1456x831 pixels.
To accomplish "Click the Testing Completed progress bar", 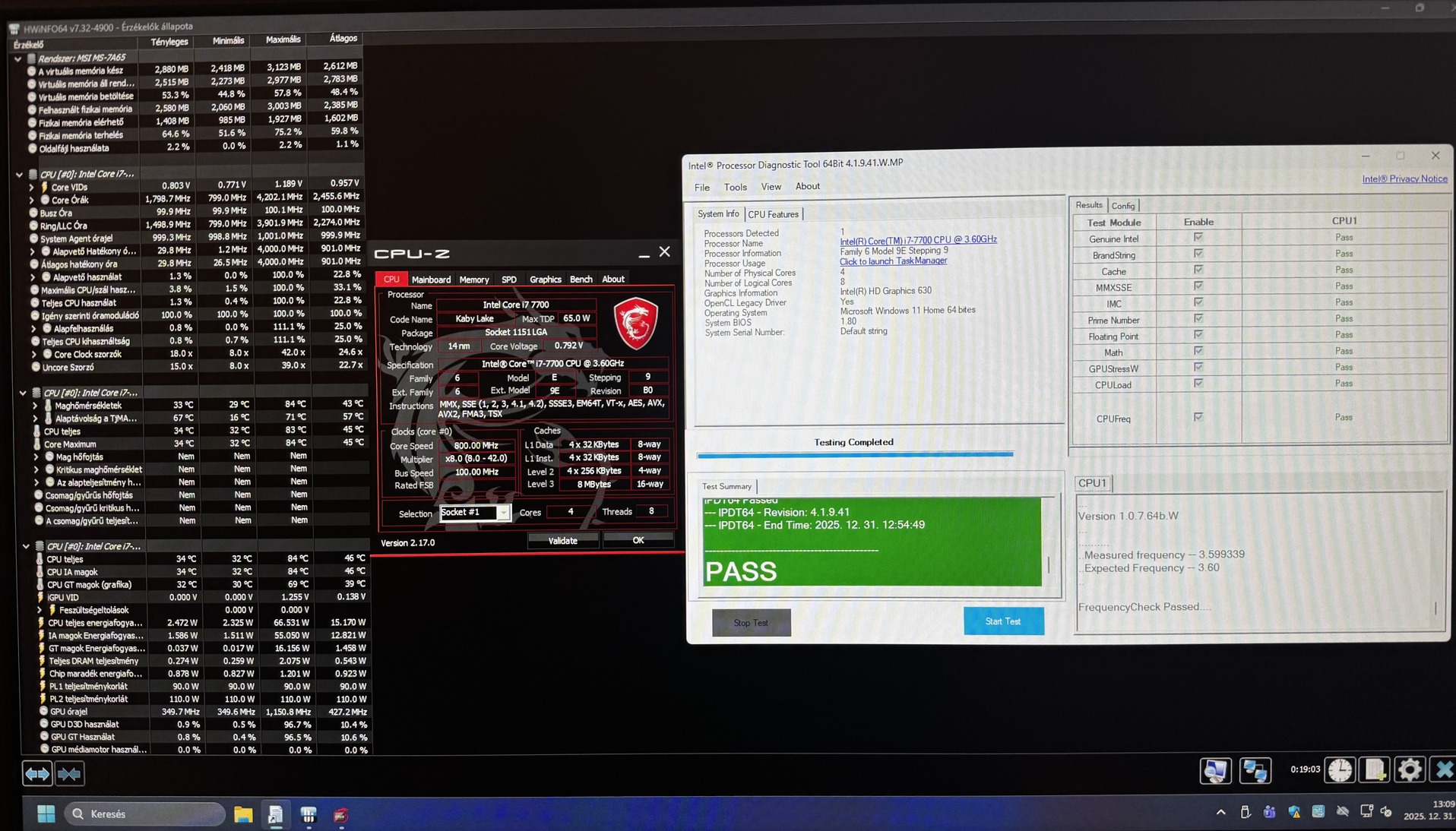I will [x=855, y=455].
